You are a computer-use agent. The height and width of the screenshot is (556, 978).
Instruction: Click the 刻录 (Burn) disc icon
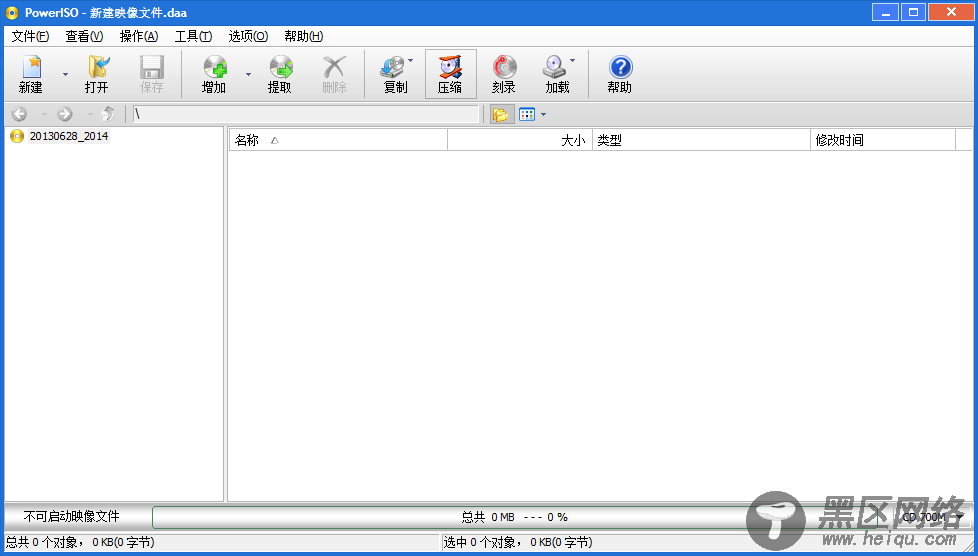coord(505,67)
